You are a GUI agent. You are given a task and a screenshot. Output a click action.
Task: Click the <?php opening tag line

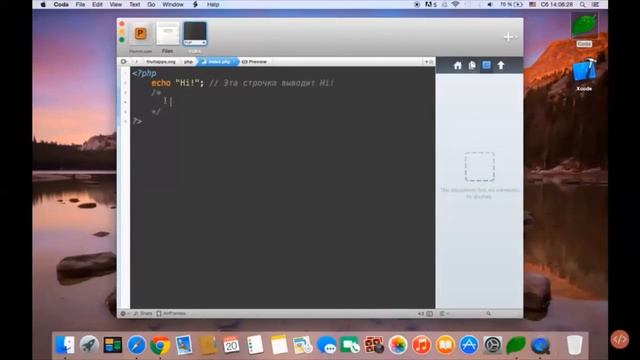click(144, 73)
